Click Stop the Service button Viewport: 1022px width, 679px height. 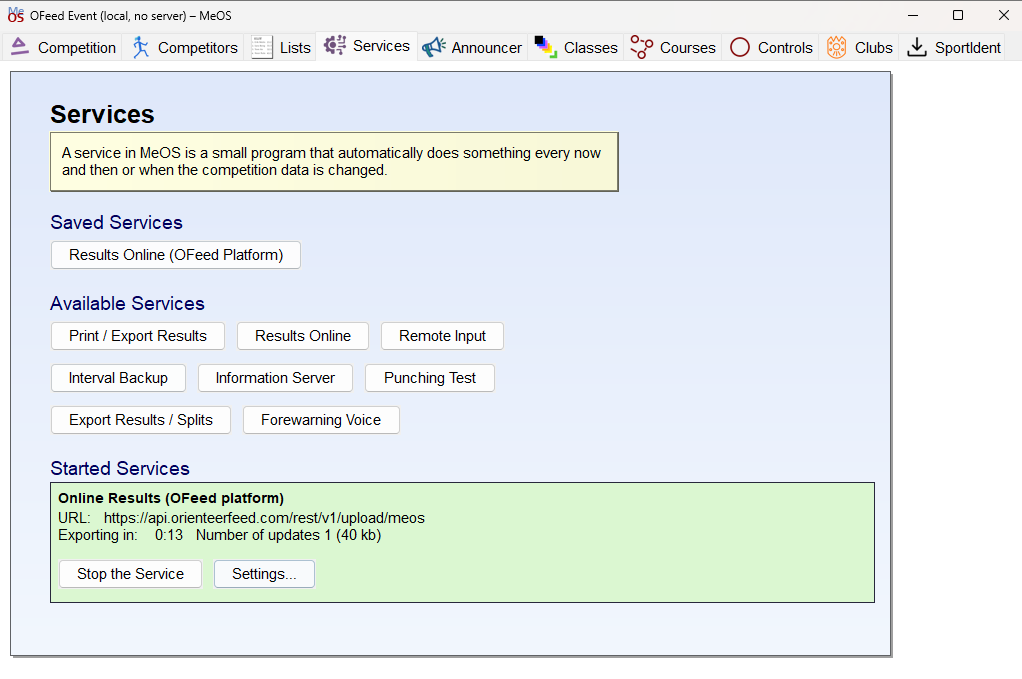(130, 574)
